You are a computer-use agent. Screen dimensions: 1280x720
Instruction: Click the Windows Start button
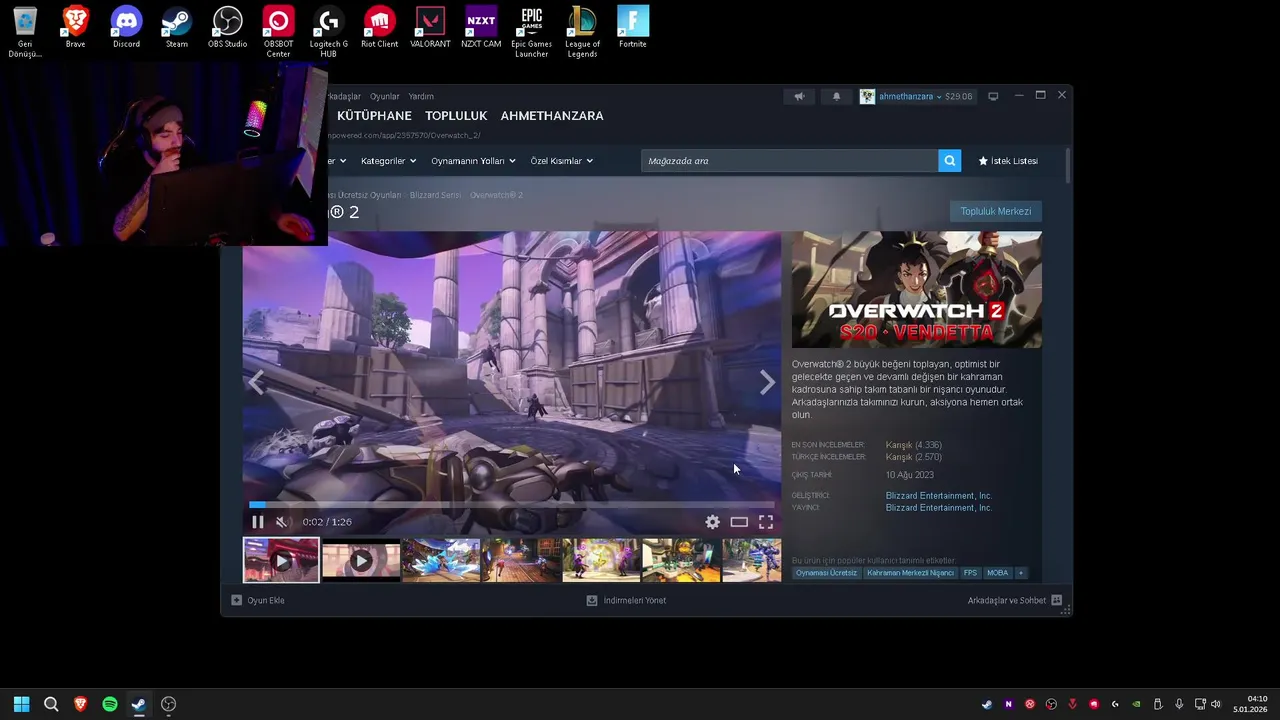(x=21, y=704)
